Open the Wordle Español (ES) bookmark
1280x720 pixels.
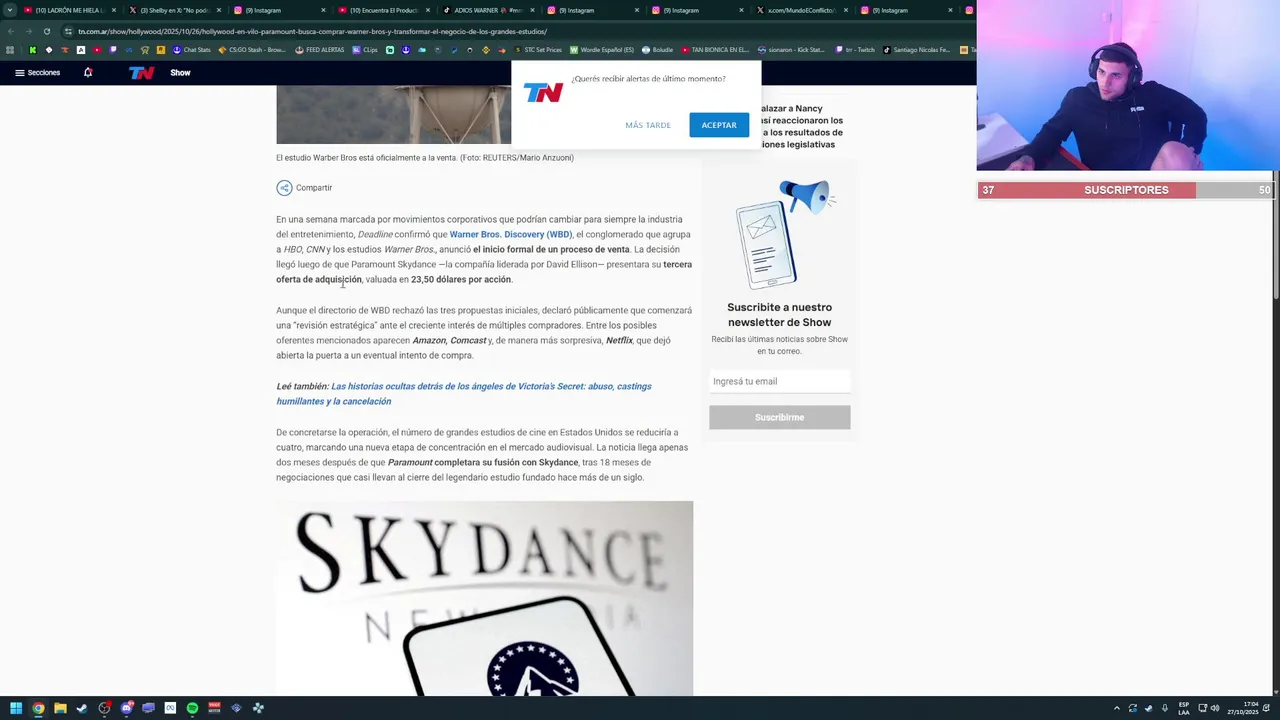tap(602, 50)
